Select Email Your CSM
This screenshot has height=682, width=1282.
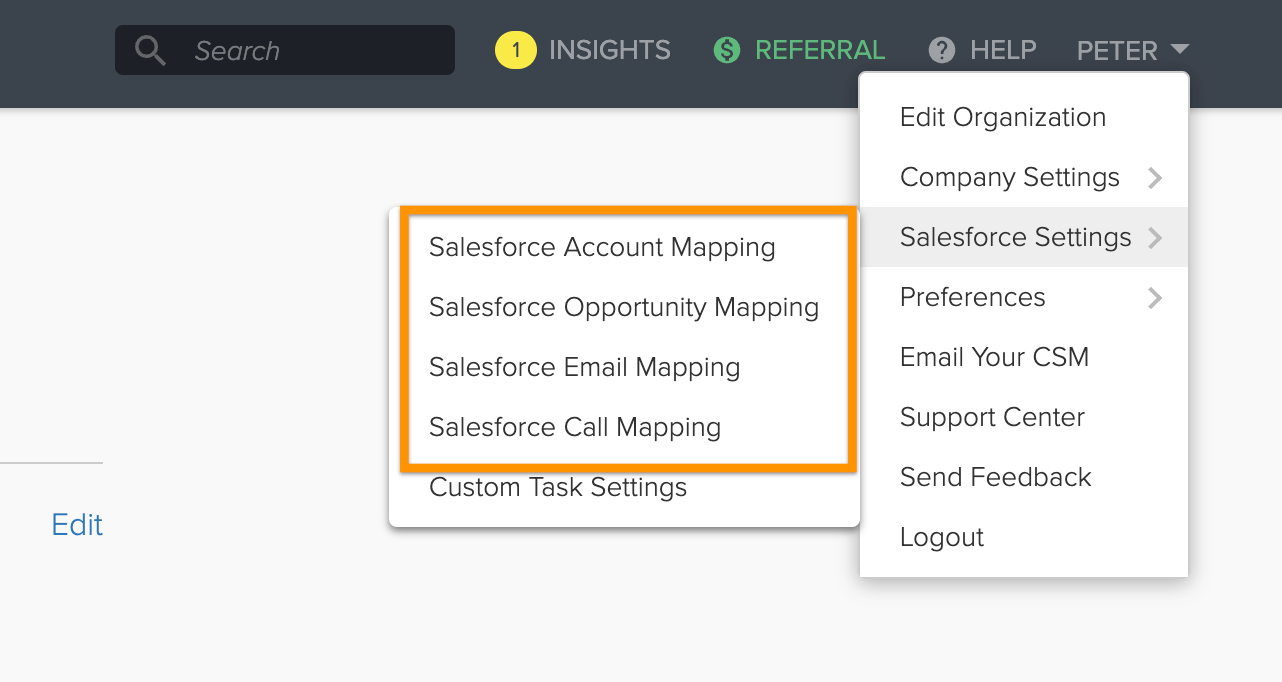(x=994, y=357)
